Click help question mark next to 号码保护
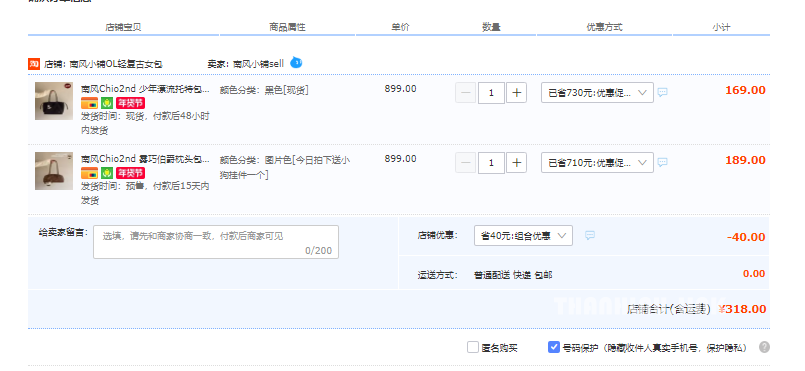 coord(764,347)
